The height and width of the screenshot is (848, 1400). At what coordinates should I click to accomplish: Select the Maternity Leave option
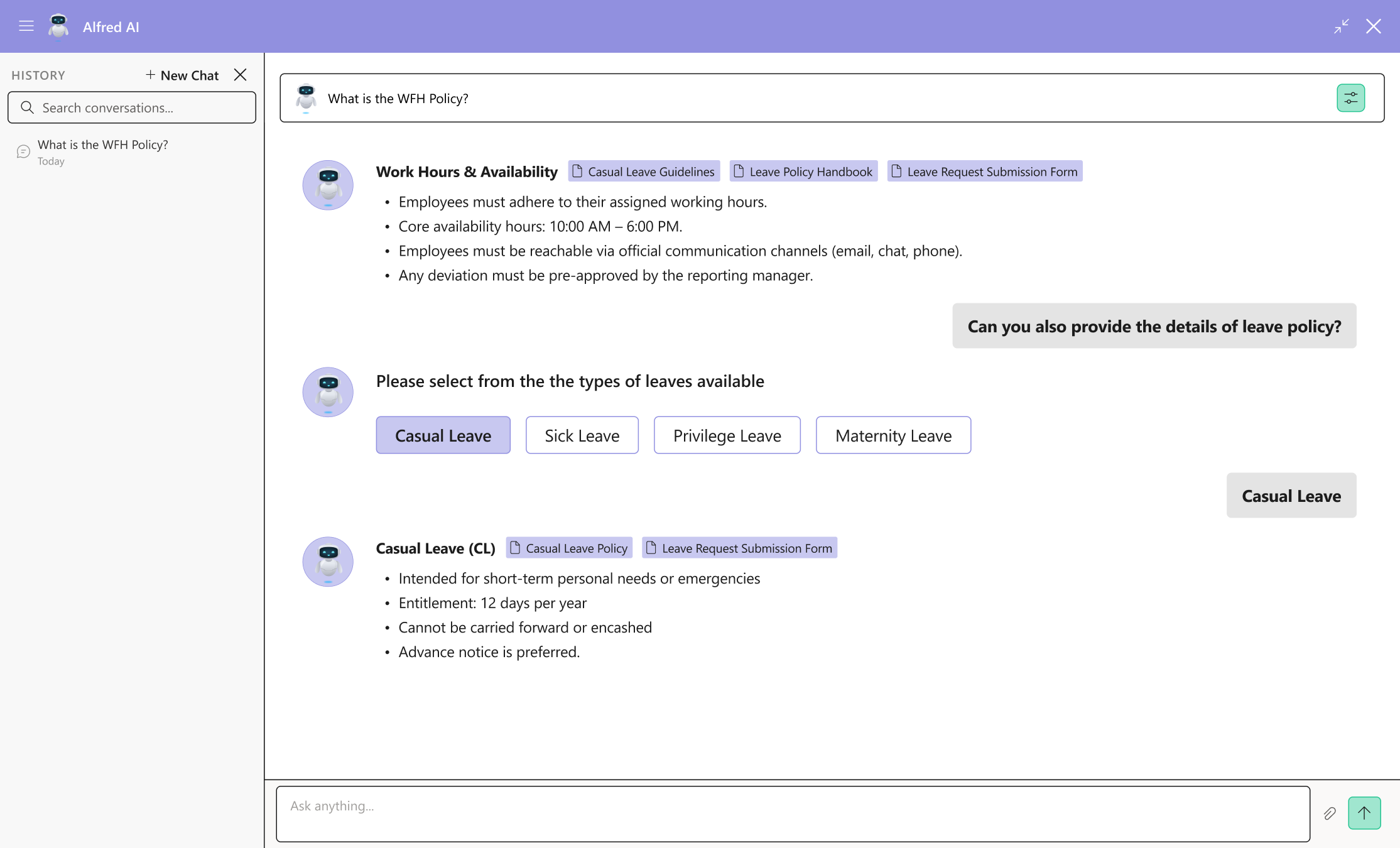click(893, 435)
